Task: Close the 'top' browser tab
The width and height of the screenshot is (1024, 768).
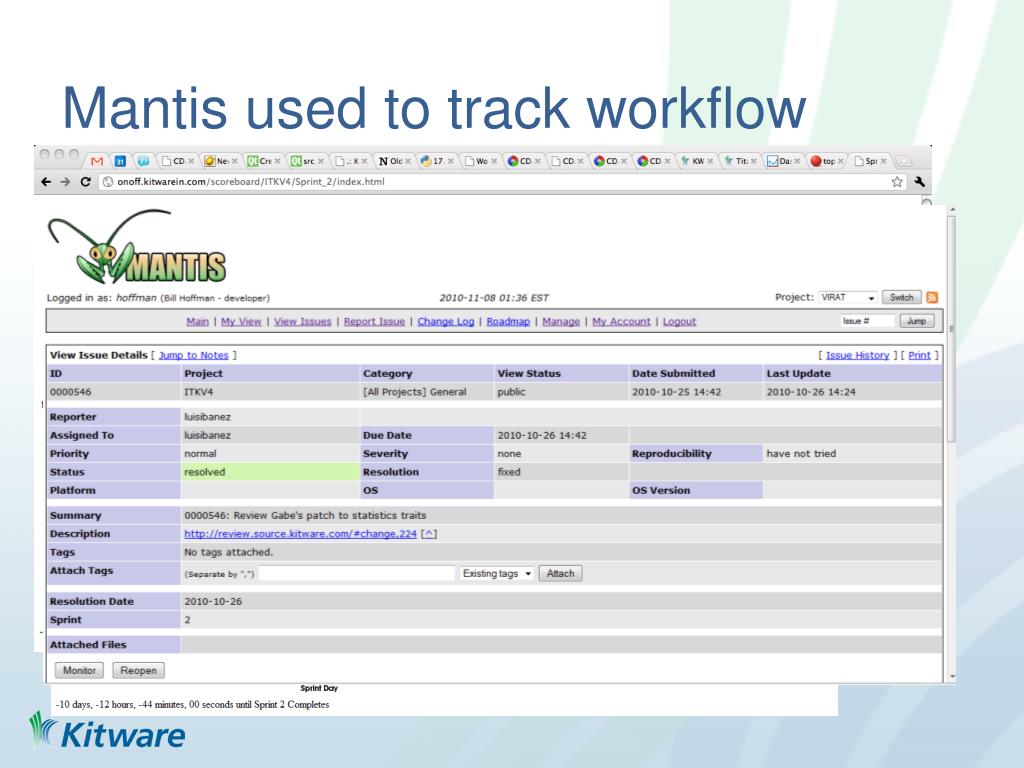Action: click(x=840, y=161)
